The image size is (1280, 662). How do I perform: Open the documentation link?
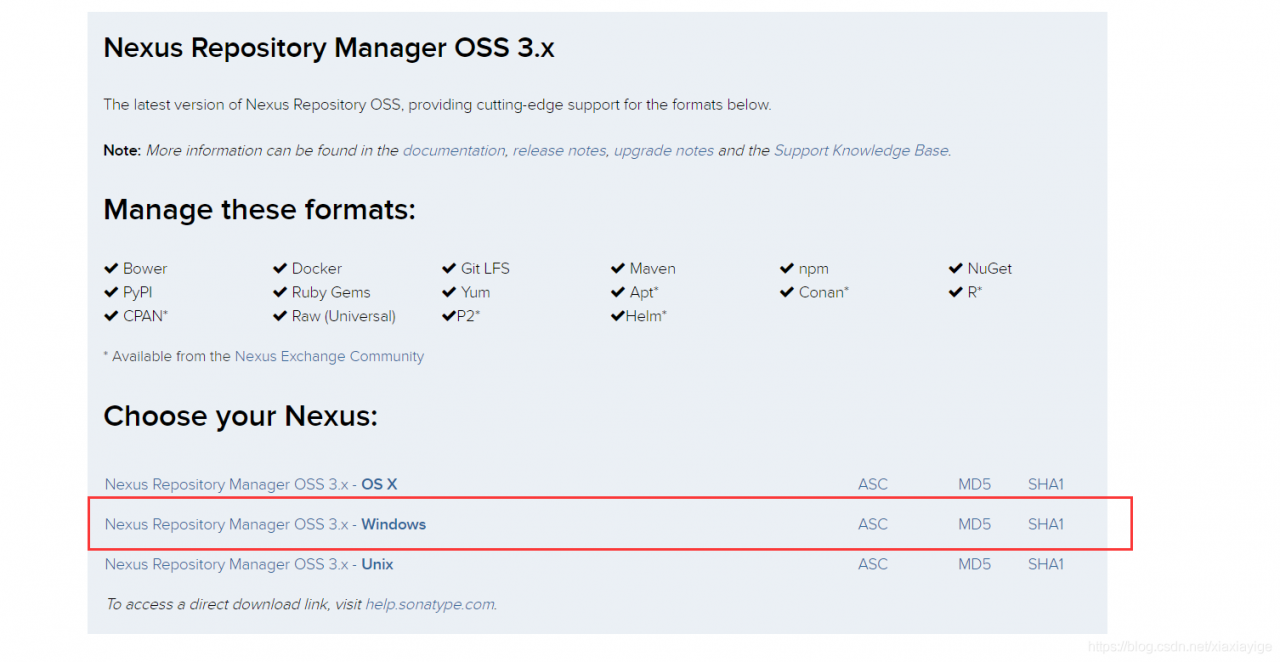[x=454, y=150]
